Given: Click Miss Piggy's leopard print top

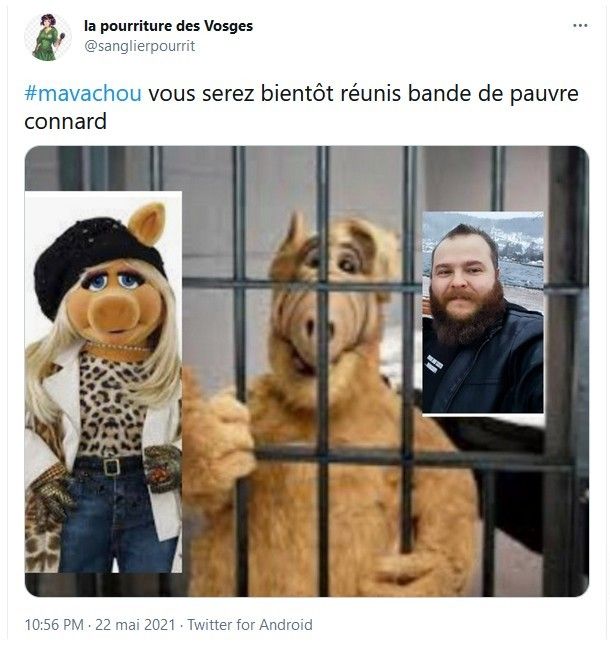Looking at the screenshot, I should (x=112, y=405).
